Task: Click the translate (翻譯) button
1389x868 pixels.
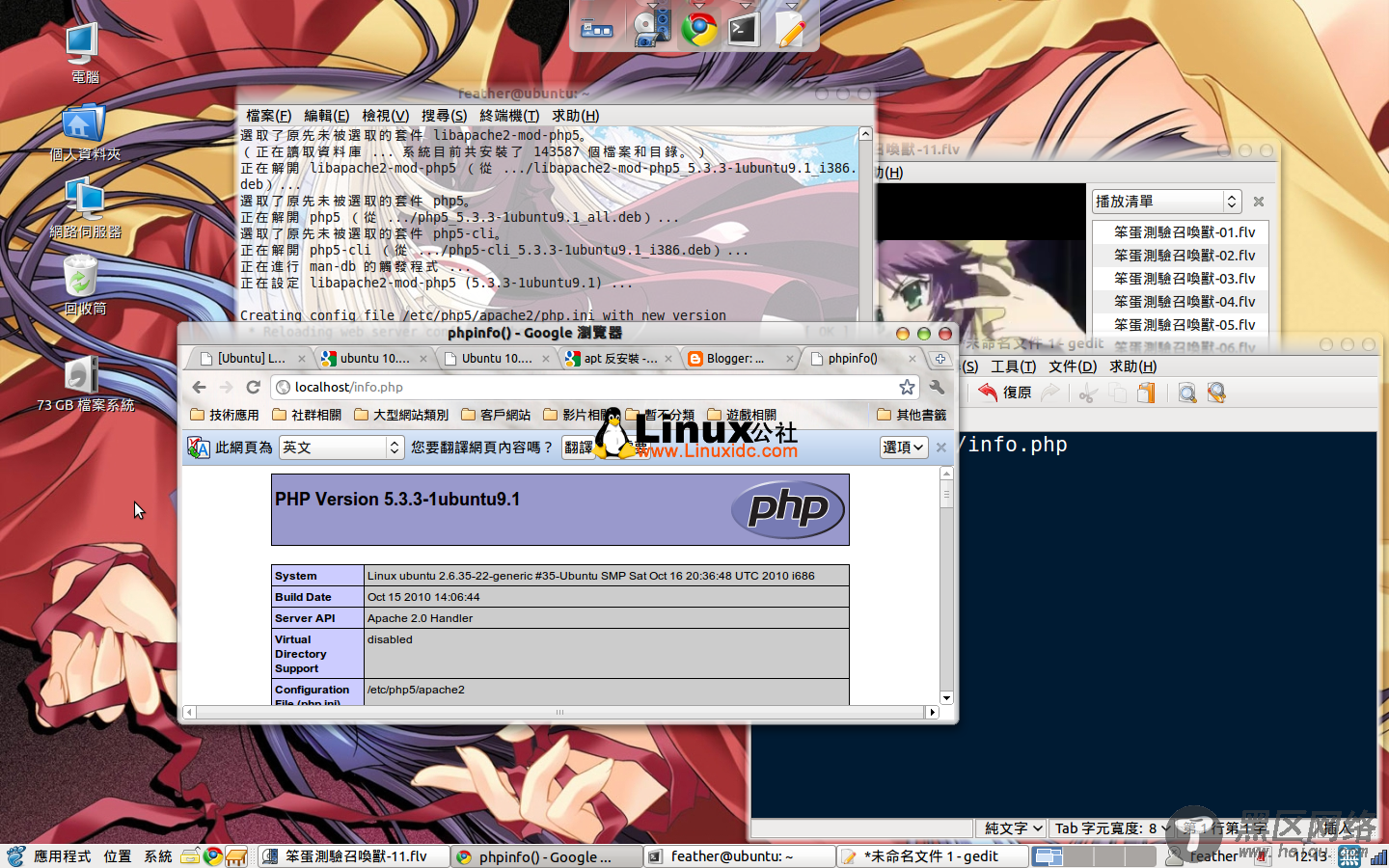Action: (578, 448)
